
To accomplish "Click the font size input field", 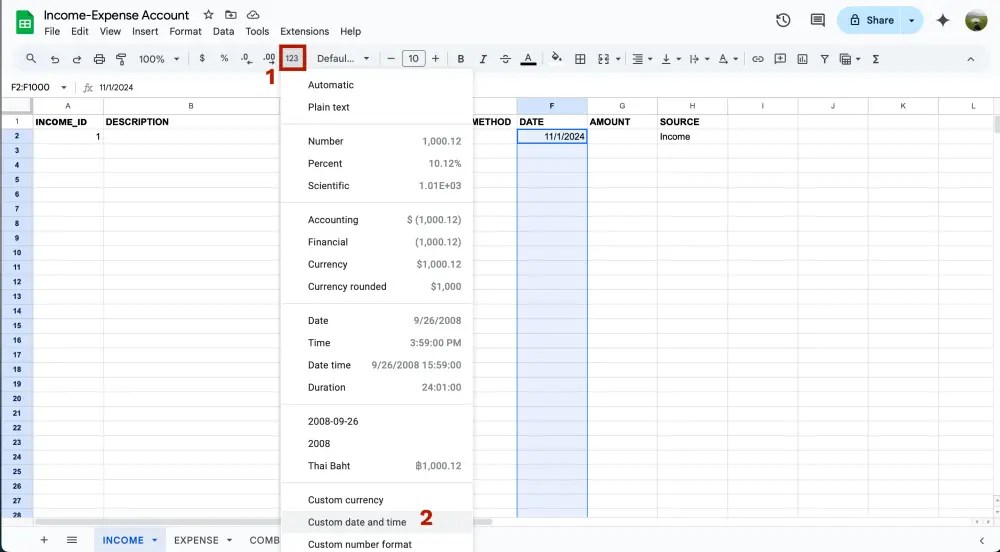I will 414,59.
